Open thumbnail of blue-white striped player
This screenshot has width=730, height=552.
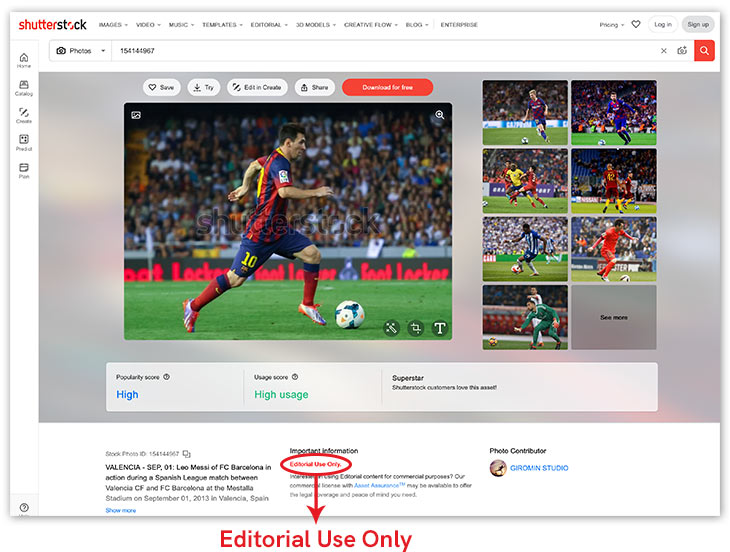(x=525, y=249)
